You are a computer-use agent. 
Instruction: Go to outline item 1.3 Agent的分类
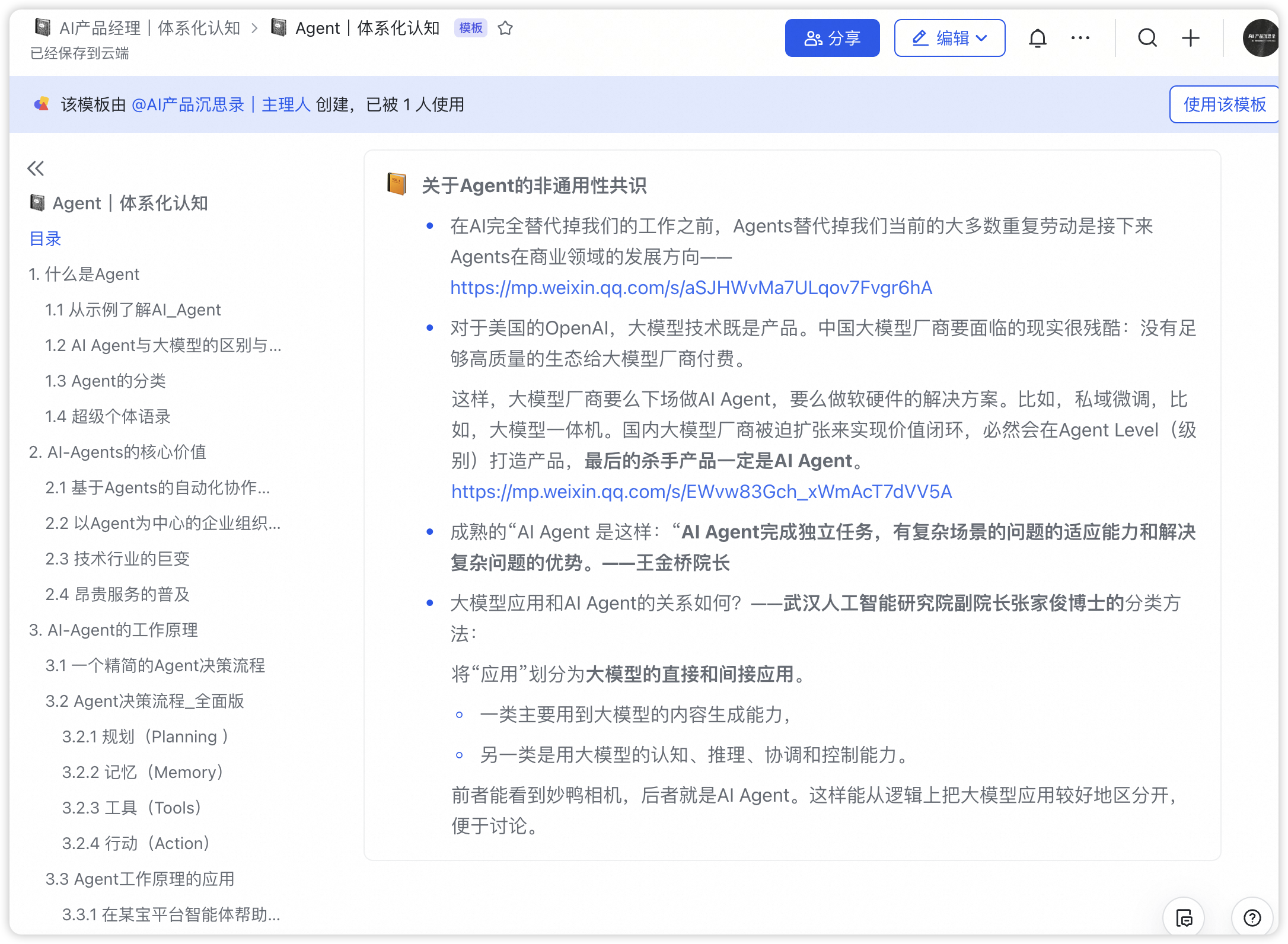coord(106,381)
